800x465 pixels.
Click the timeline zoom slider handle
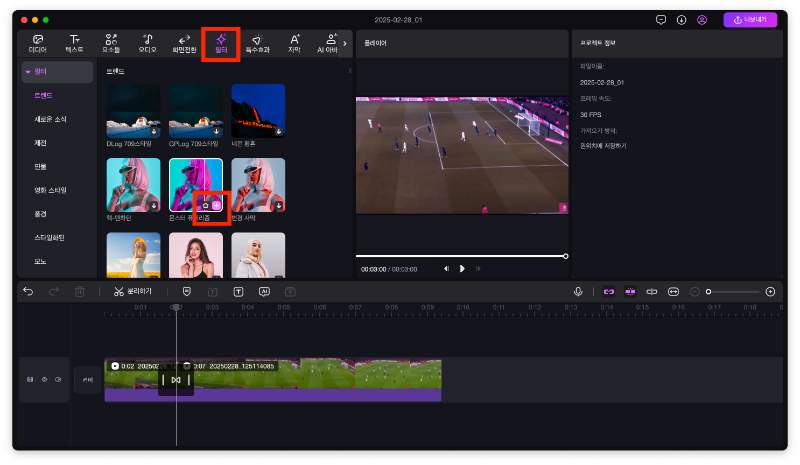click(x=708, y=291)
